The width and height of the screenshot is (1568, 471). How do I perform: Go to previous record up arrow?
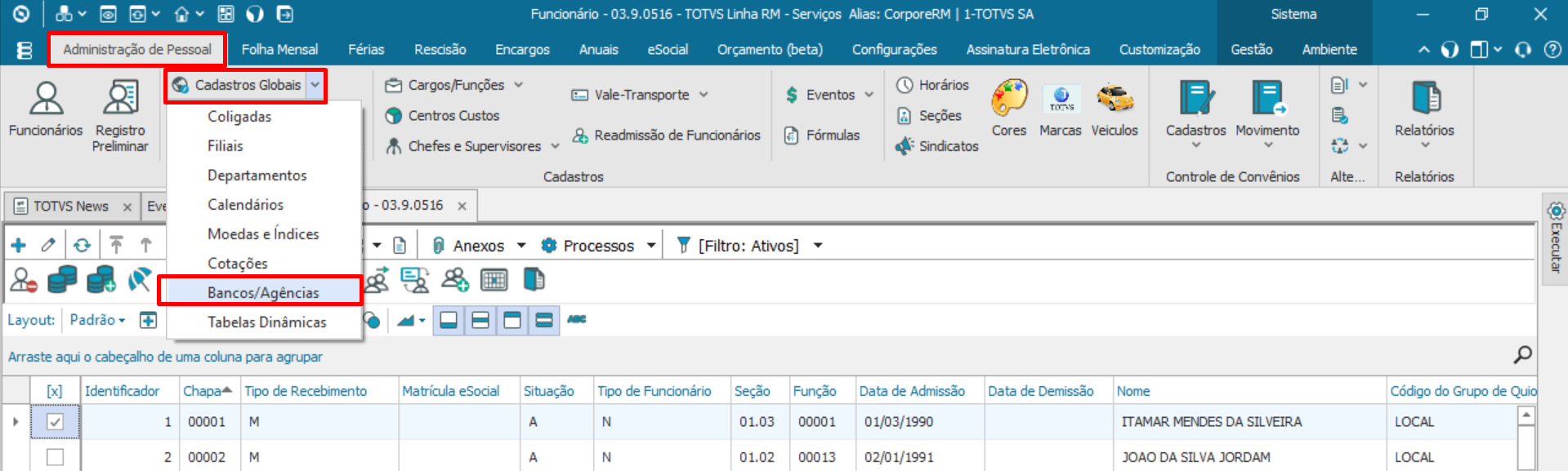point(145,245)
